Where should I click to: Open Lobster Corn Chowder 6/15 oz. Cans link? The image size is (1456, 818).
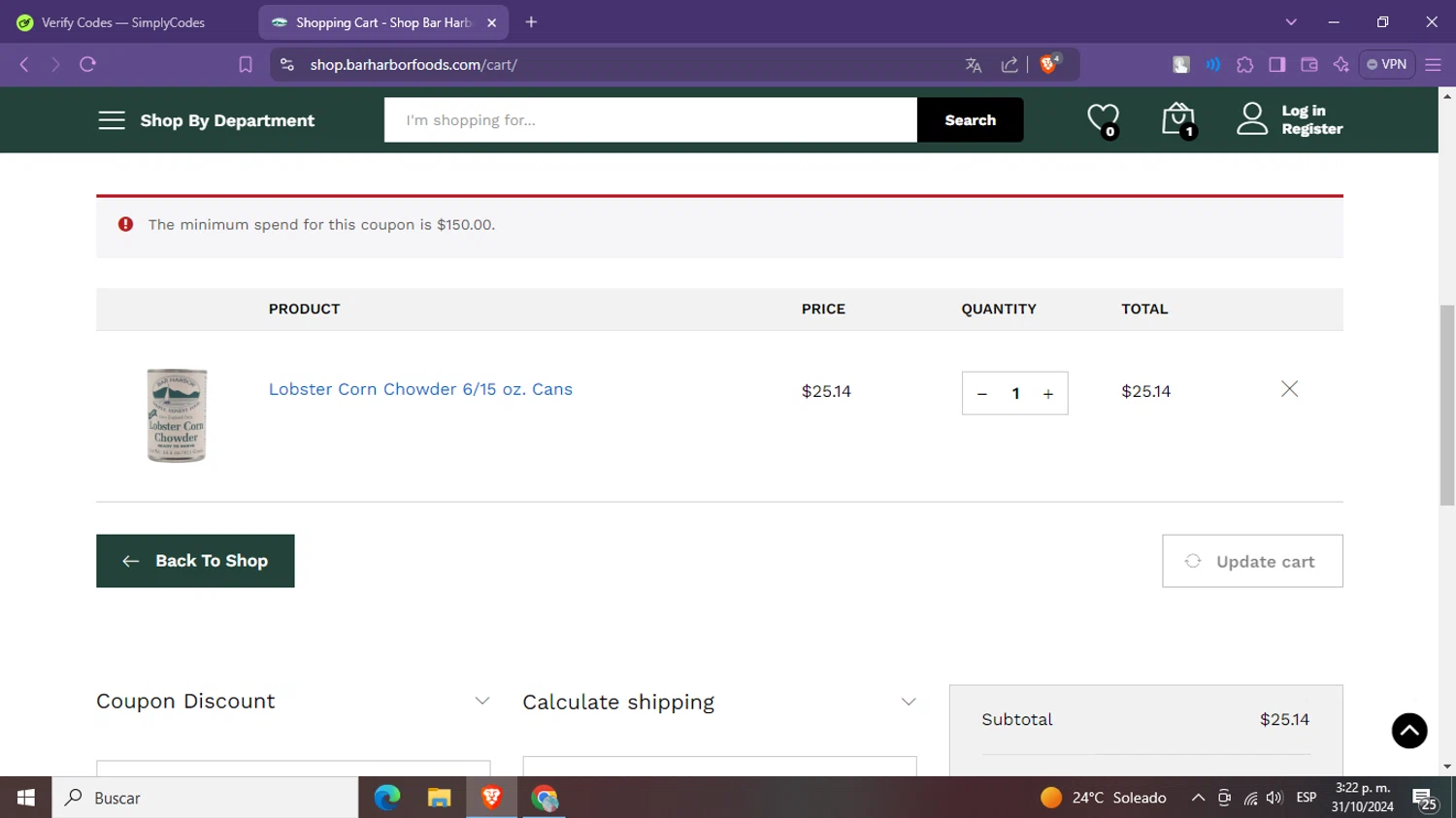tap(420, 389)
